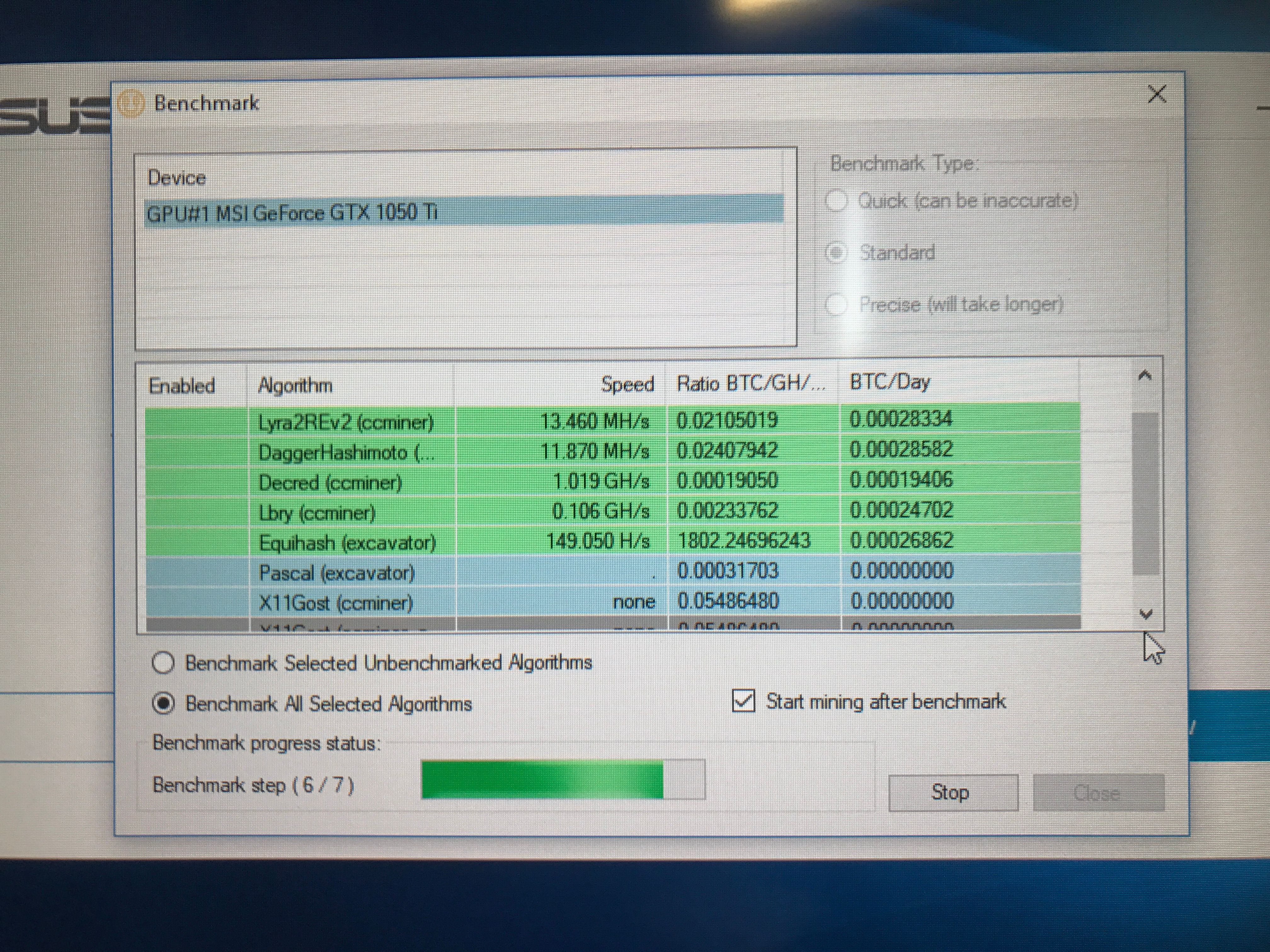Click scroll up arrow of algorithm list

1145,376
